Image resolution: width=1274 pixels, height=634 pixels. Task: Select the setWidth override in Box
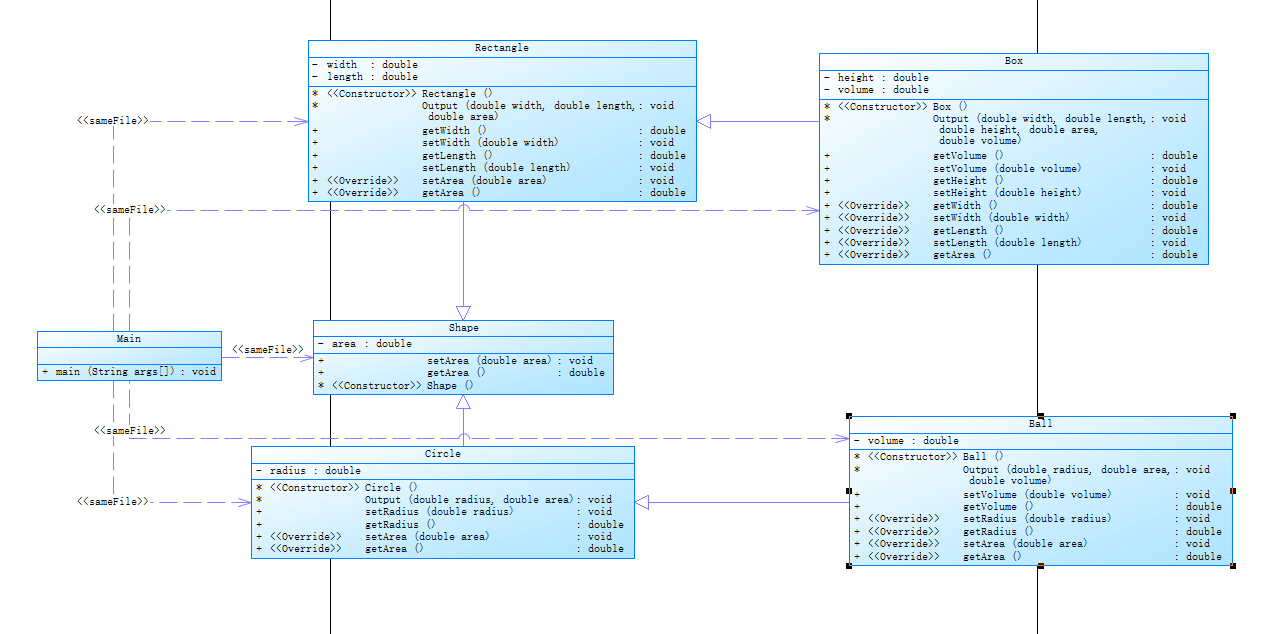coord(1005,218)
